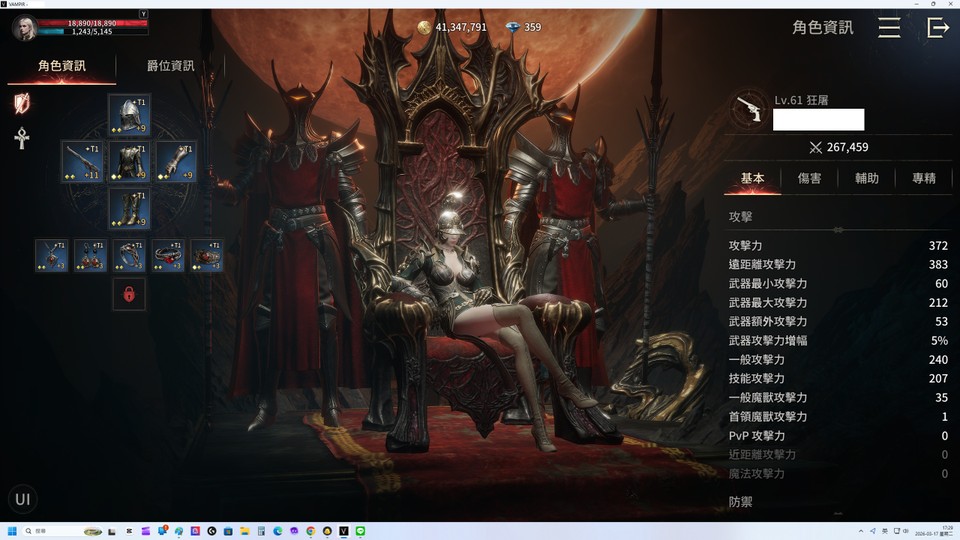Open the Windows Start menu
The width and height of the screenshot is (960, 540).
(x=12, y=531)
